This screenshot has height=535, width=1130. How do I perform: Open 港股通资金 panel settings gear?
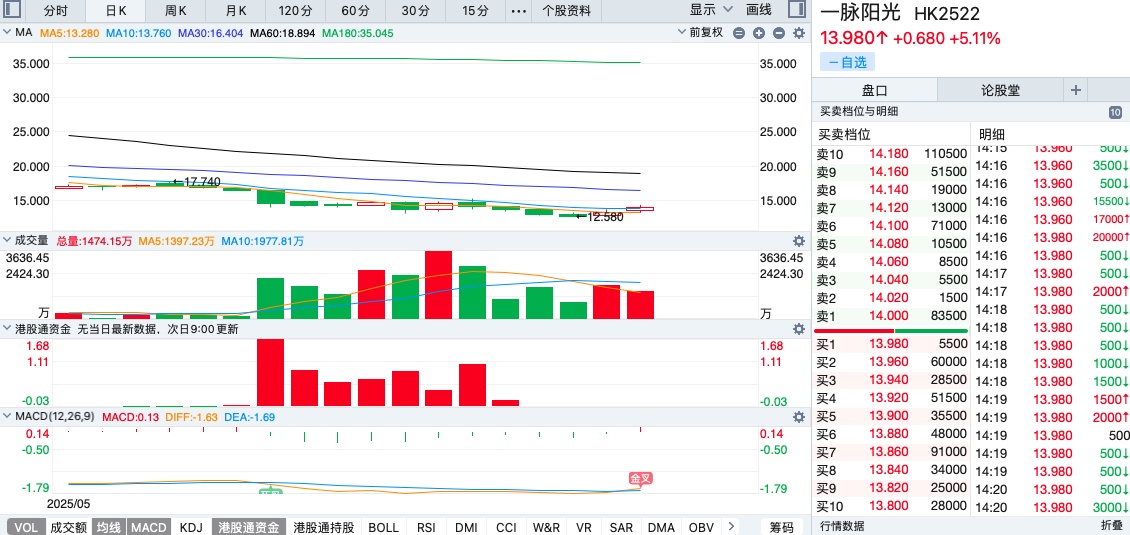[x=798, y=329]
